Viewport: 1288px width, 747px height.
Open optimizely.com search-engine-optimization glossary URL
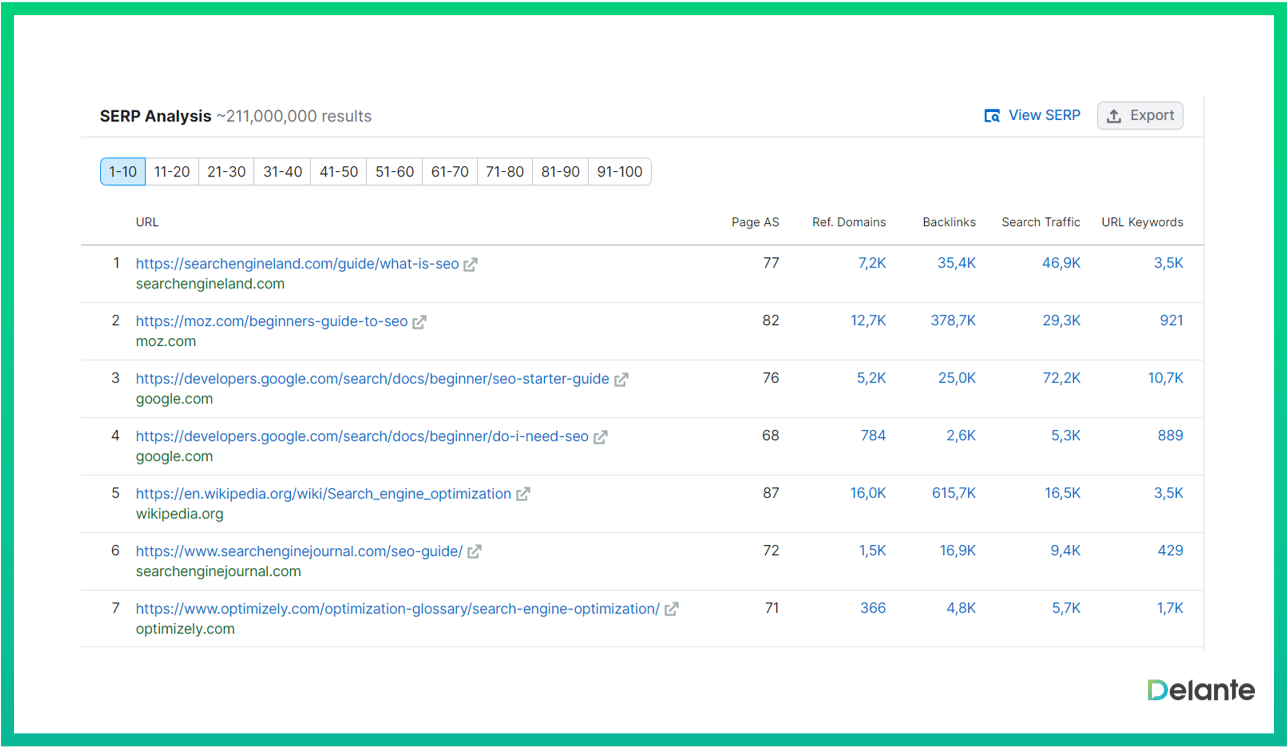pyautogui.click(x=398, y=609)
